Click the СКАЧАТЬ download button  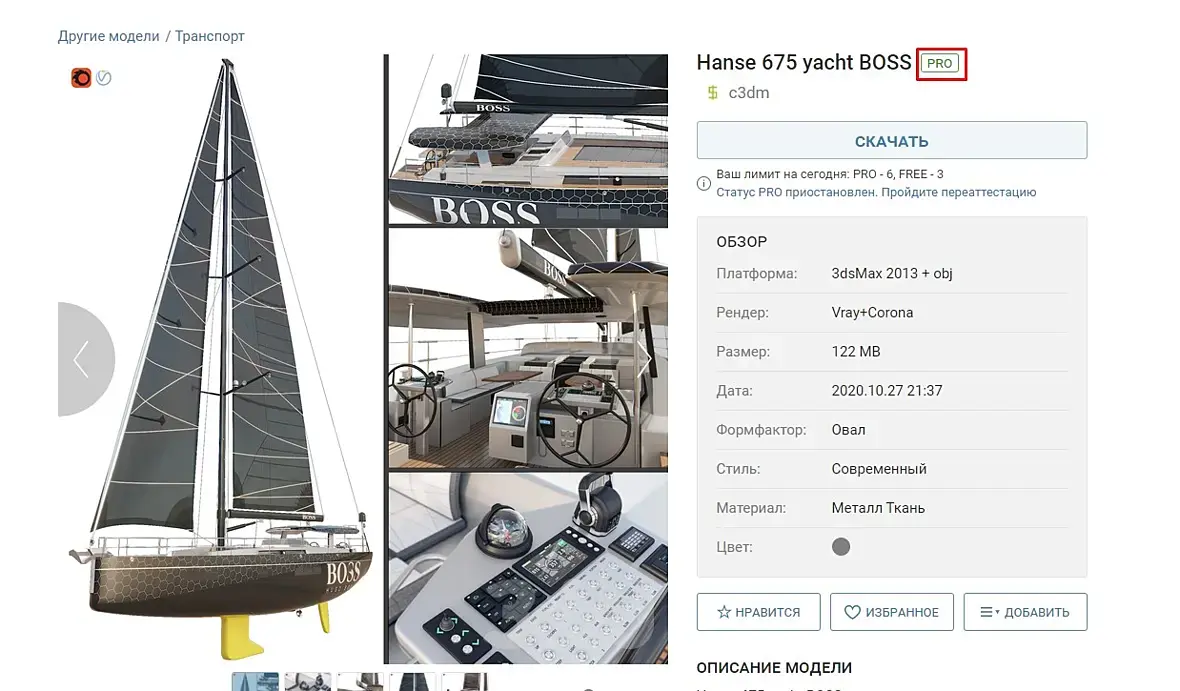click(x=892, y=141)
